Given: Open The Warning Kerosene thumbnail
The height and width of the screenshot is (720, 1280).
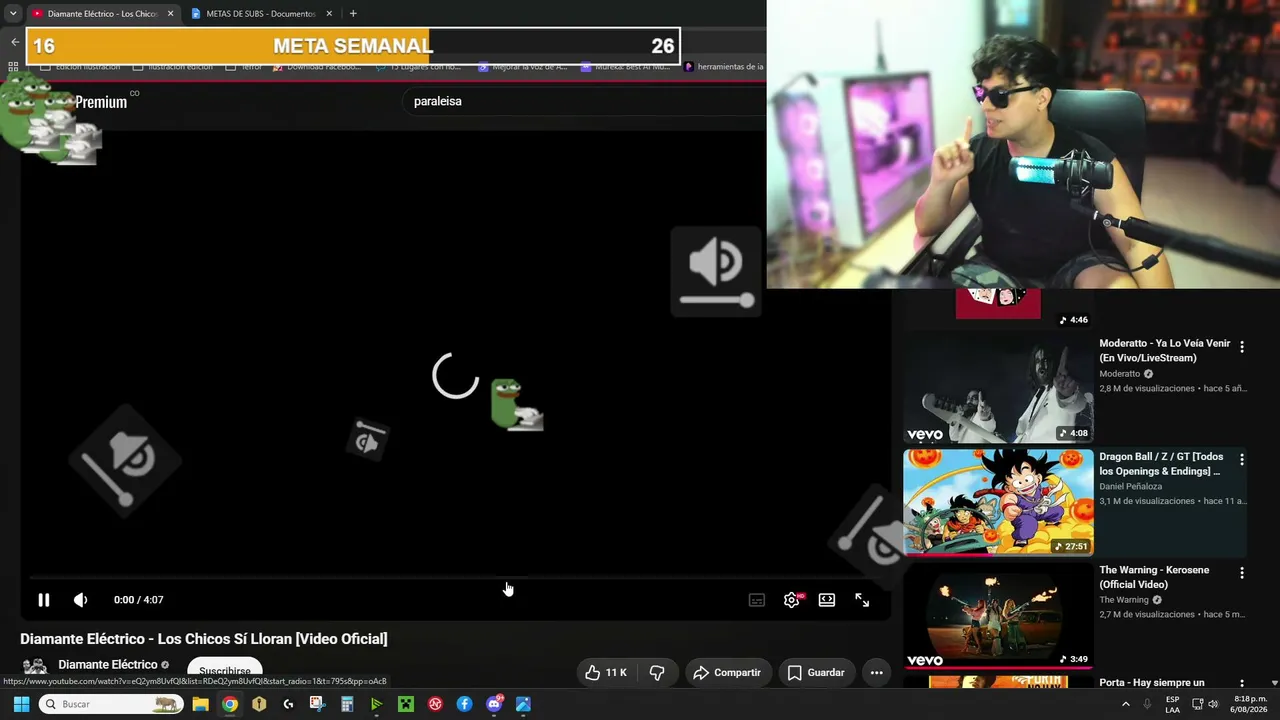Looking at the screenshot, I should 998,614.
